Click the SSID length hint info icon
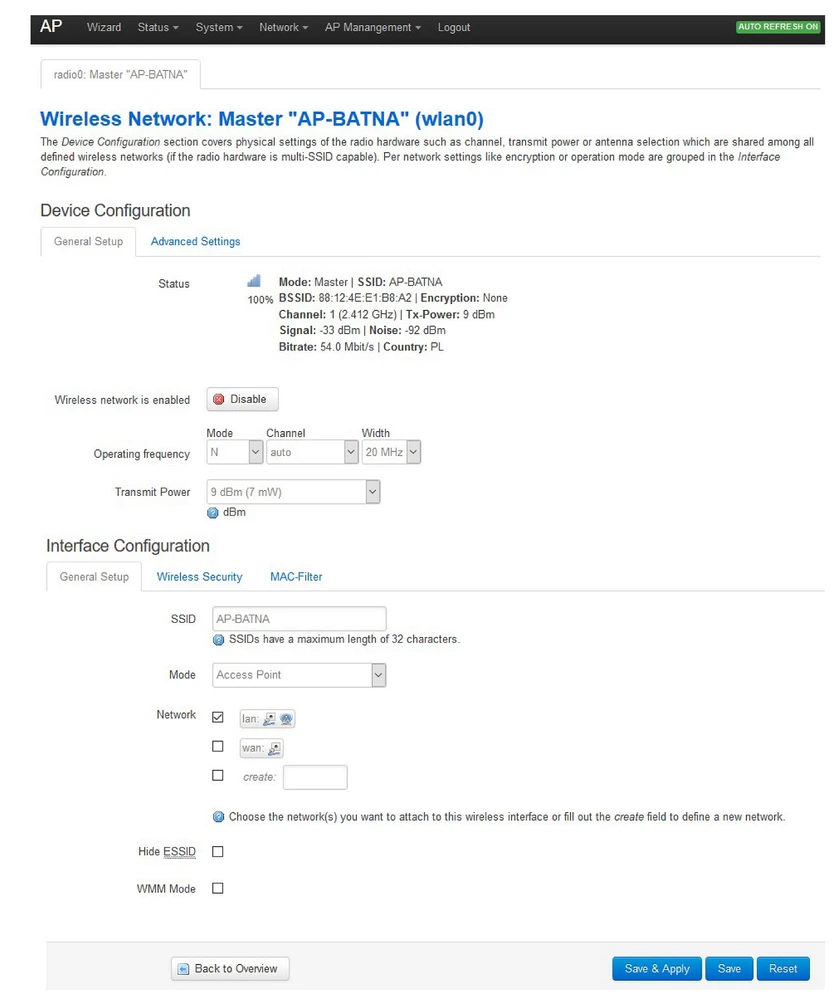This screenshot has width=834, height=1000. [219, 639]
